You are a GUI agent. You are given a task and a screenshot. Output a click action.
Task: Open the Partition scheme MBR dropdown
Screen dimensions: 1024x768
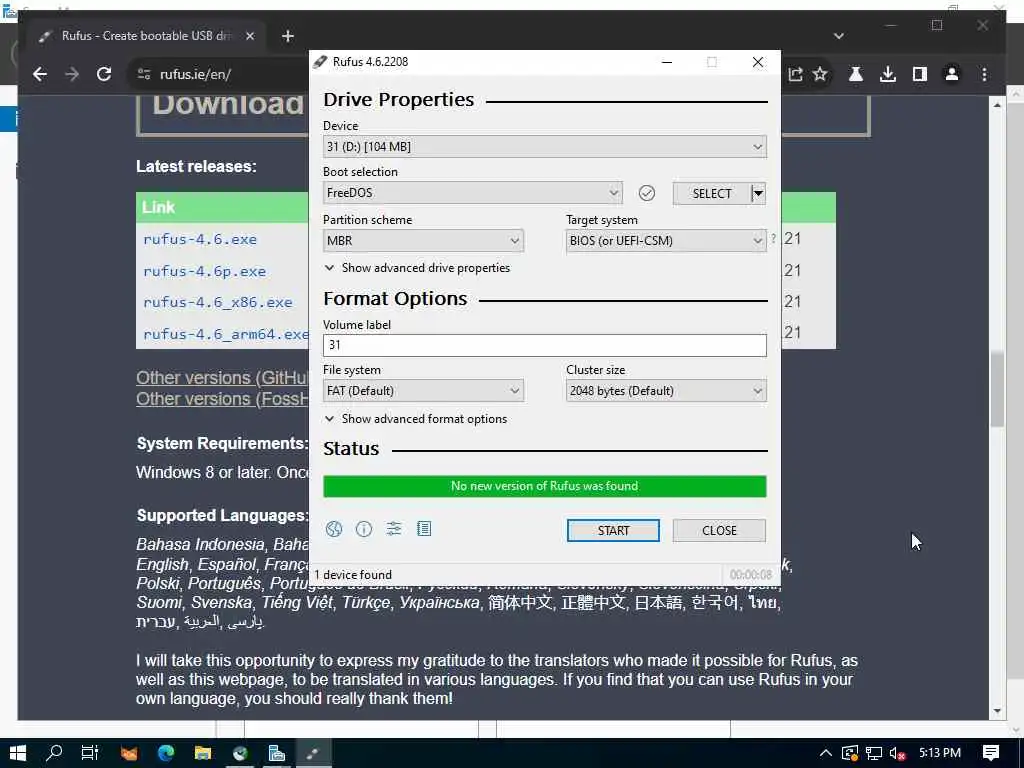(423, 240)
